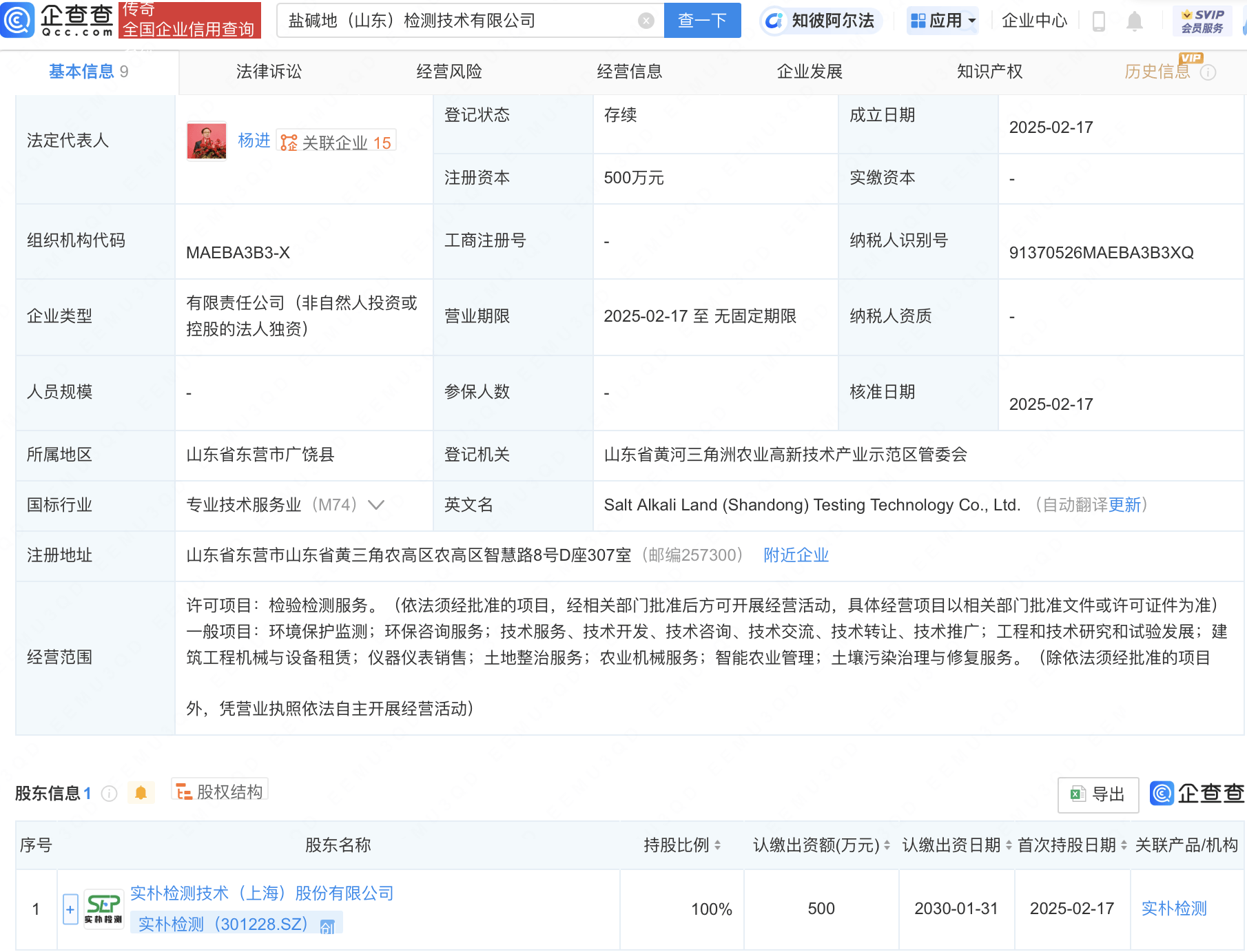Screen dimensions: 1247x952
Task: Click the 实朴检测 SEP company logo
Action: click(103, 909)
